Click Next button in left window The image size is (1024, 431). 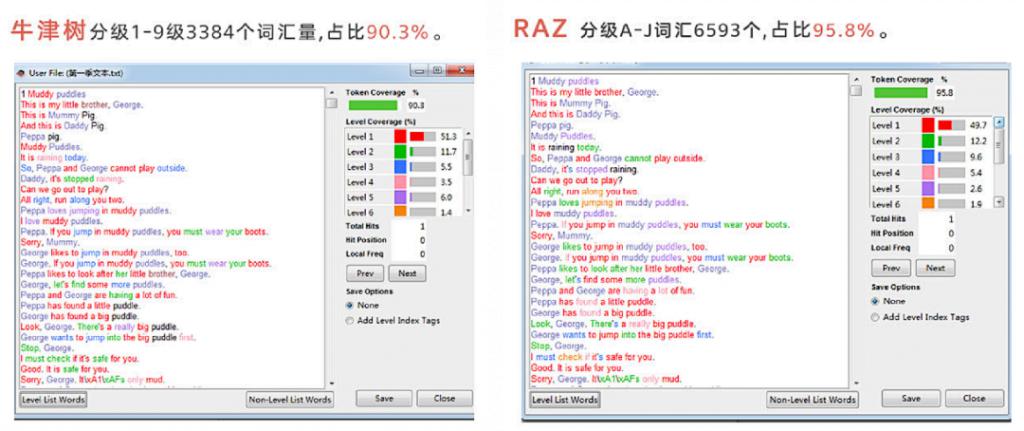[407, 273]
